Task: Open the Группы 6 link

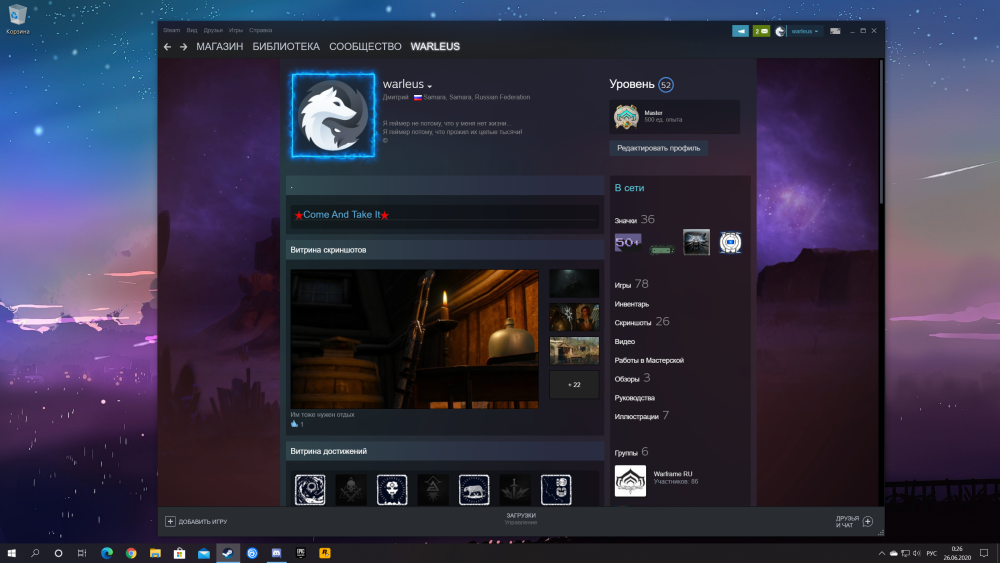Action: pos(631,452)
